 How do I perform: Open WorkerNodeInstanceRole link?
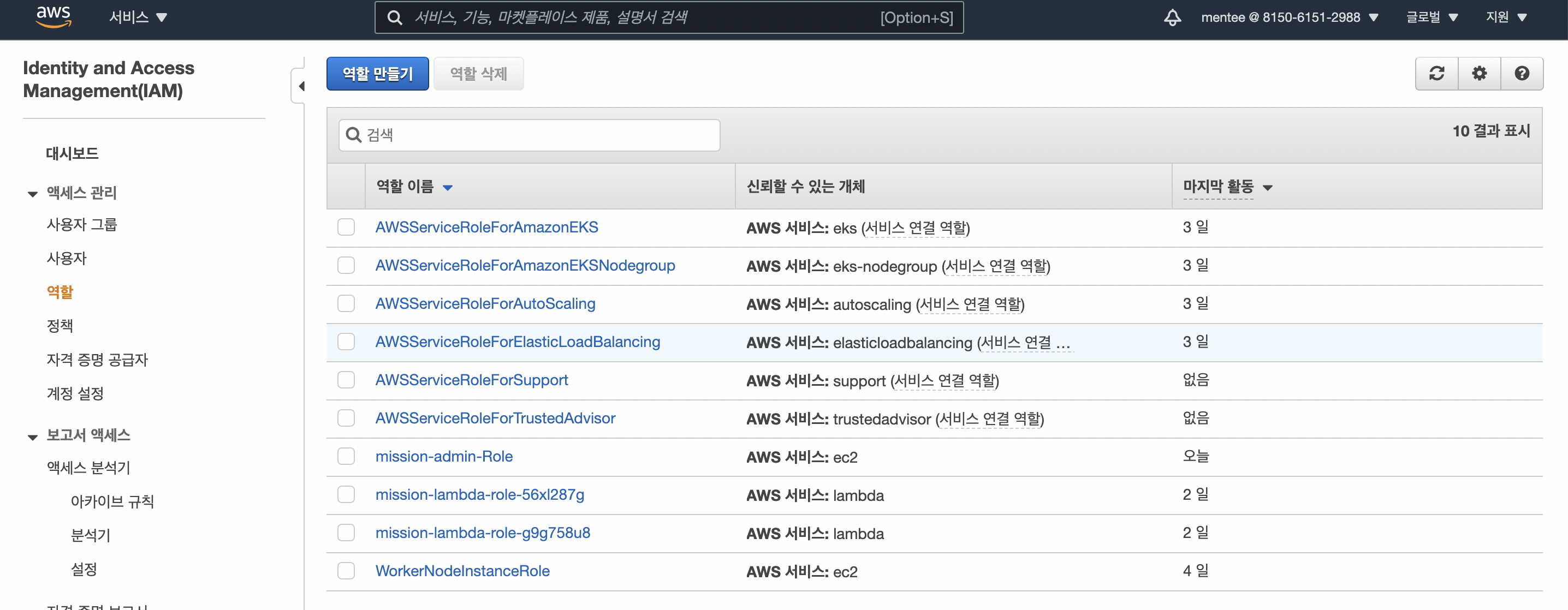coord(462,571)
